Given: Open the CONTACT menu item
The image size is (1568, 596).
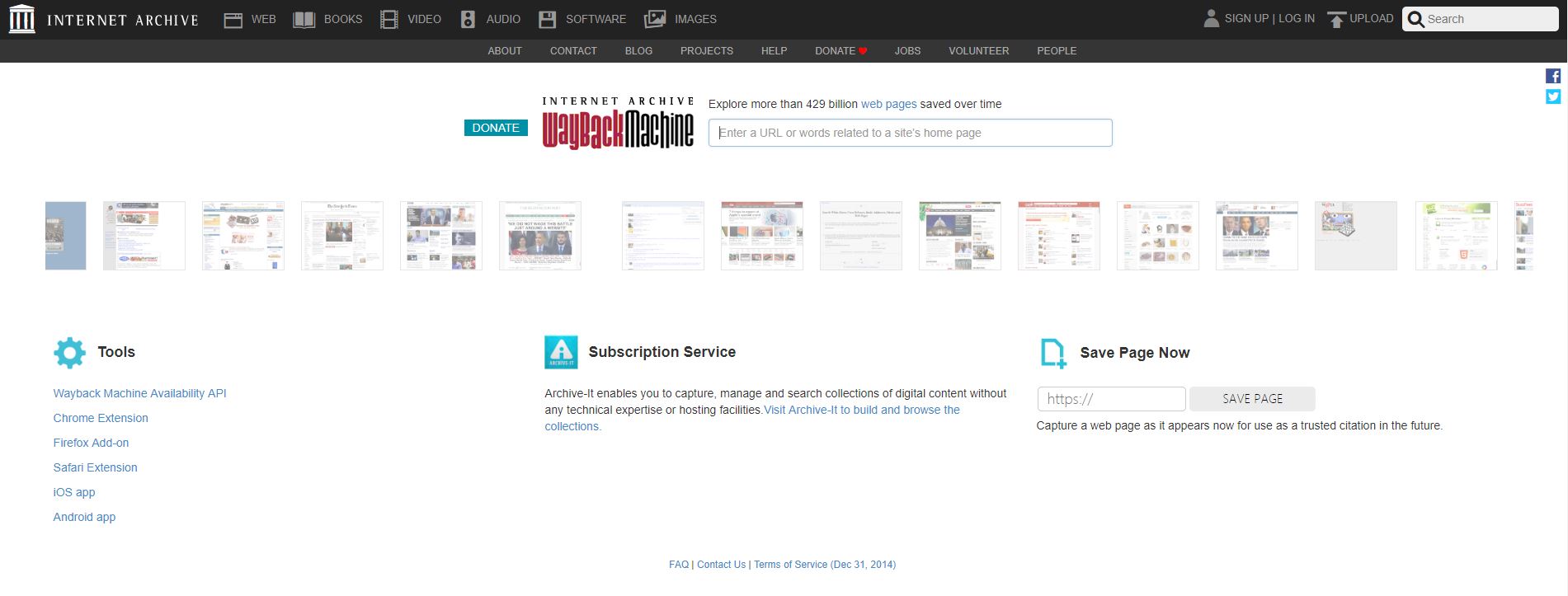Looking at the screenshot, I should click(573, 51).
